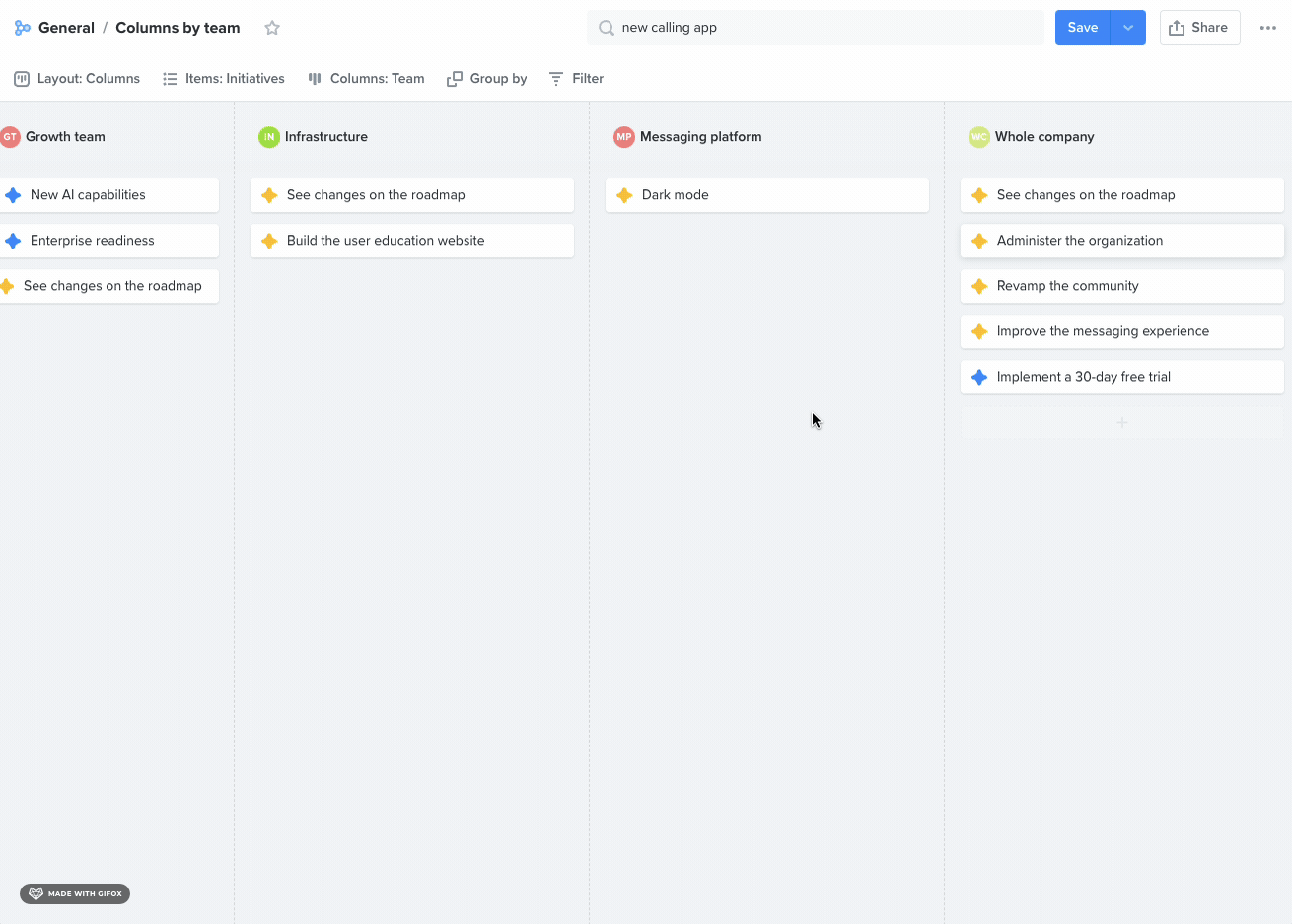Click the orange diamond icon on Dark mode card
Viewport: 1292px width, 924px height.
pyautogui.click(x=624, y=195)
